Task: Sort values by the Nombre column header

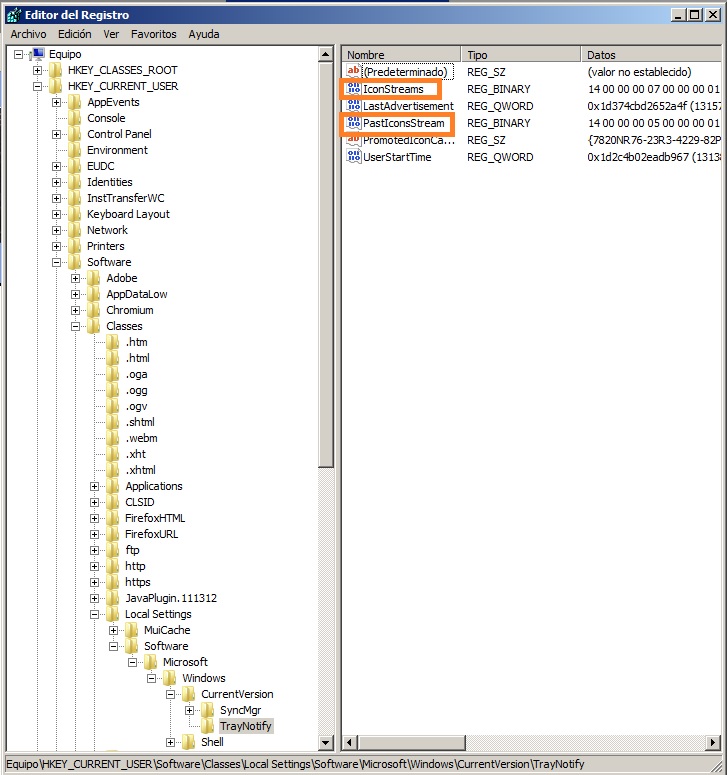Action: pos(401,55)
